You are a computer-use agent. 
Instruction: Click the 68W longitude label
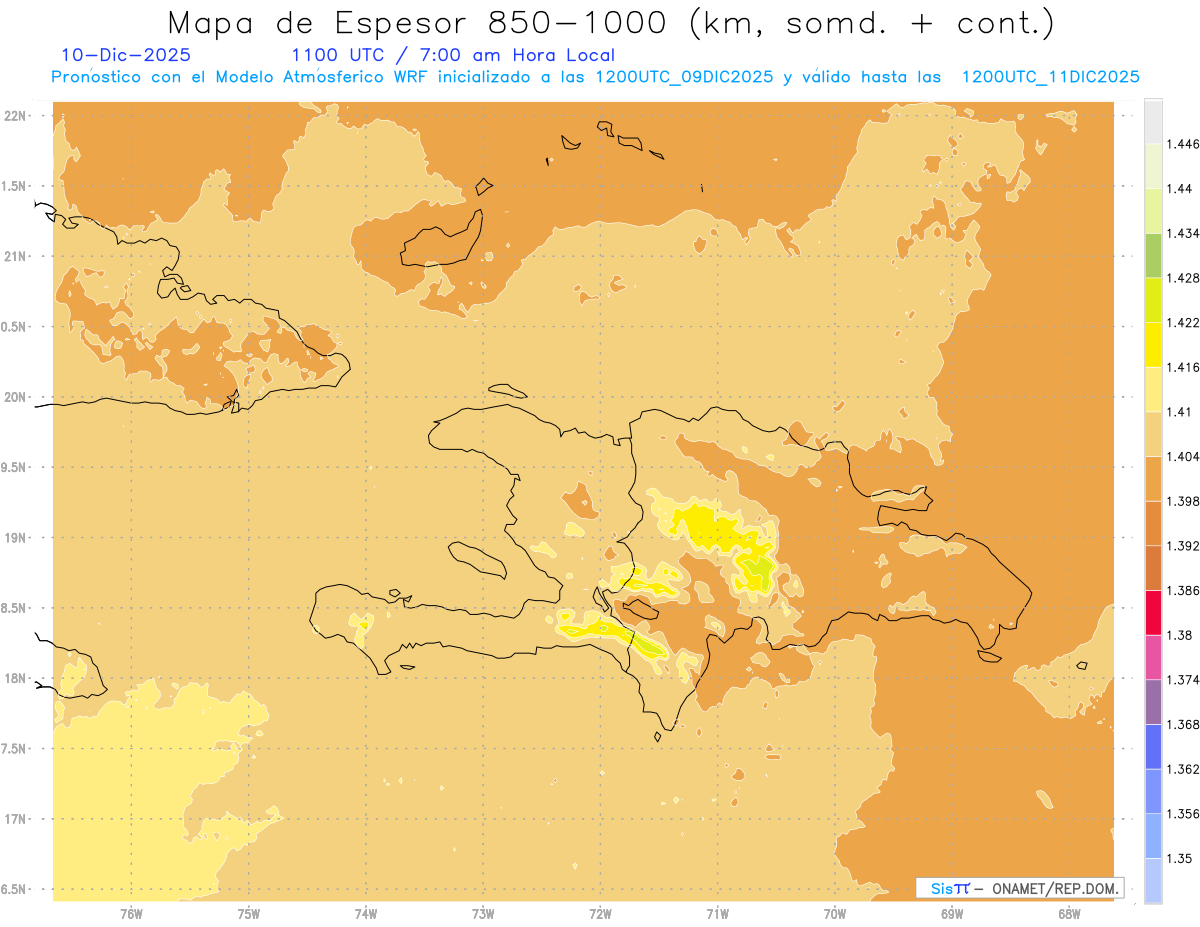click(1069, 914)
